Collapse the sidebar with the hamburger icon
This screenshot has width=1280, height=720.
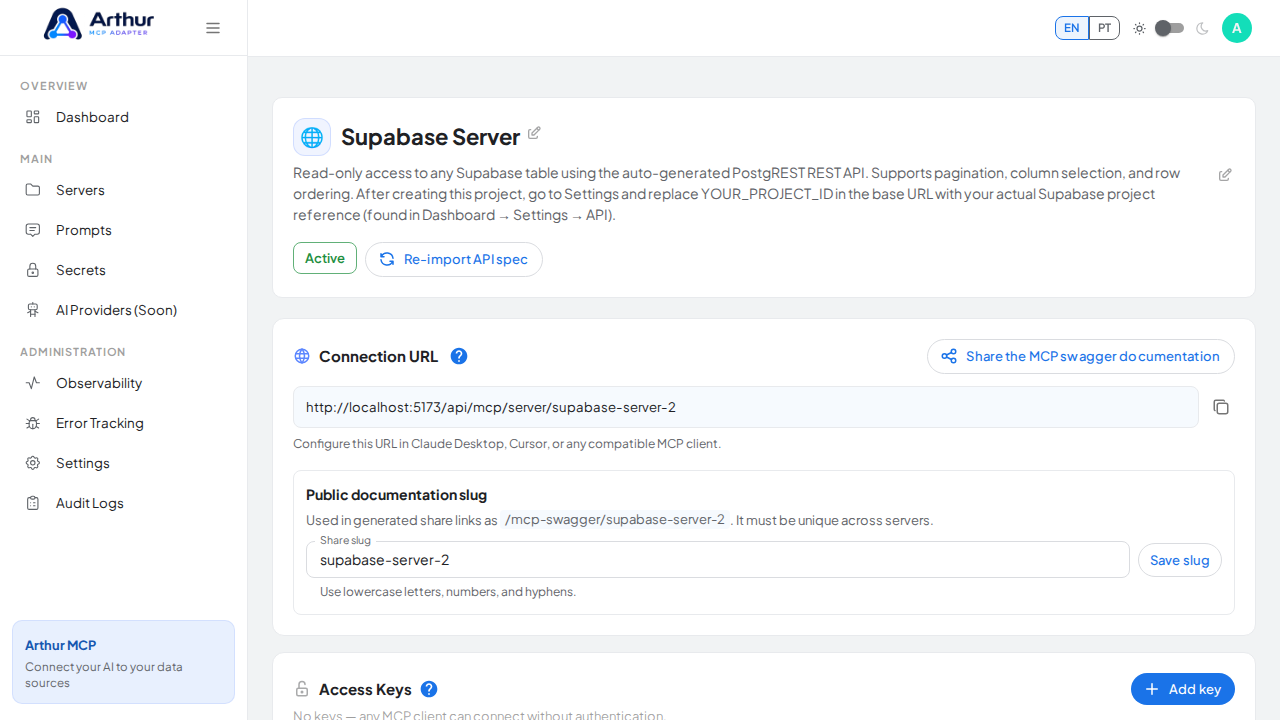tap(213, 28)
